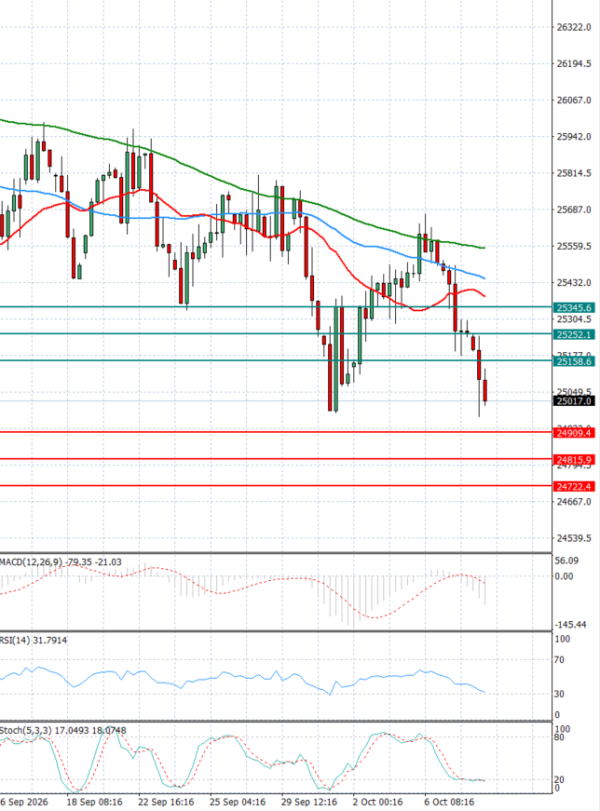Screen dimensions: 600x811
Task: Click the RSI 70 overbought level label
Action: tap(559, 659)
